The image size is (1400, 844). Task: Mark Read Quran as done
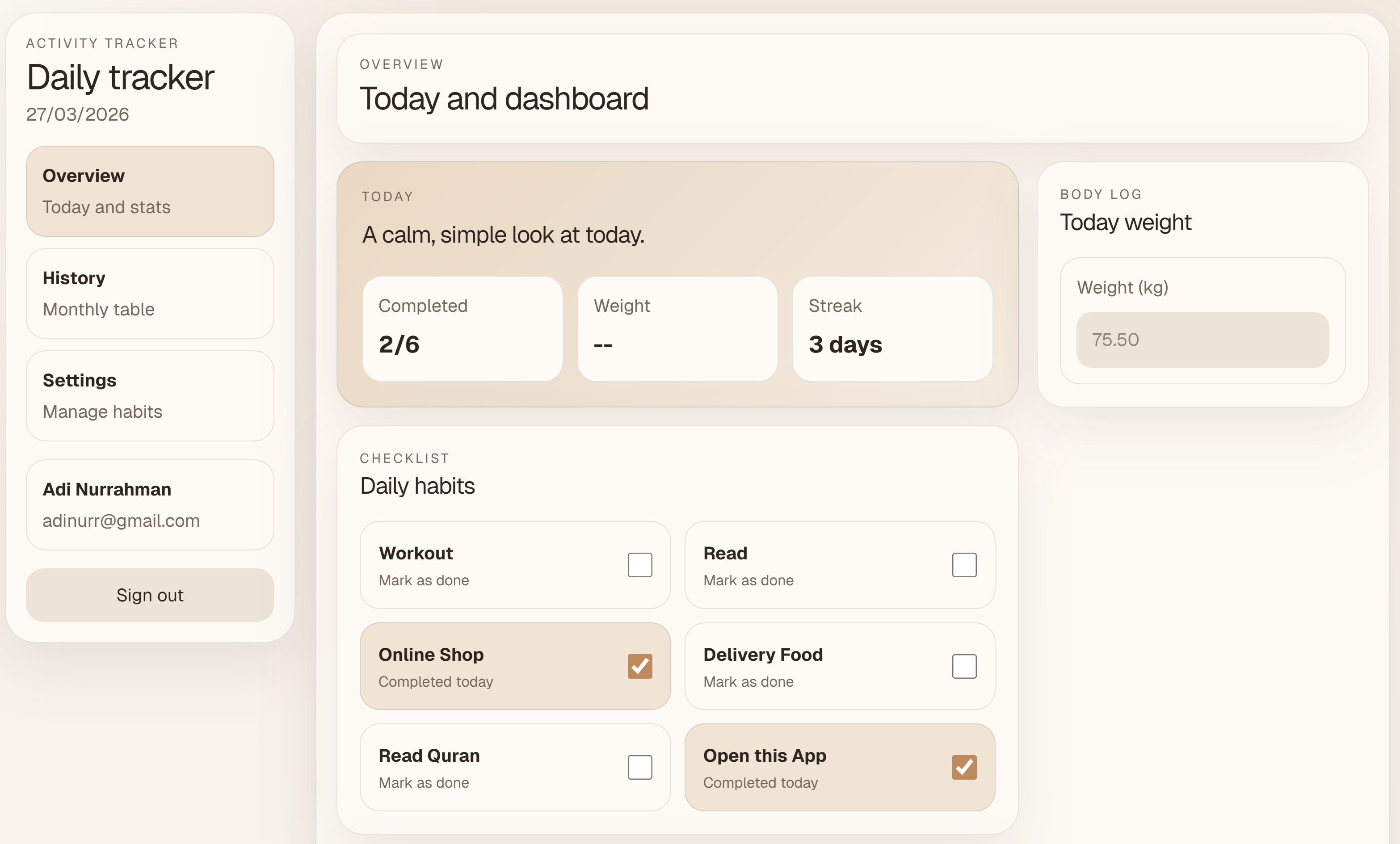point(640,767)
